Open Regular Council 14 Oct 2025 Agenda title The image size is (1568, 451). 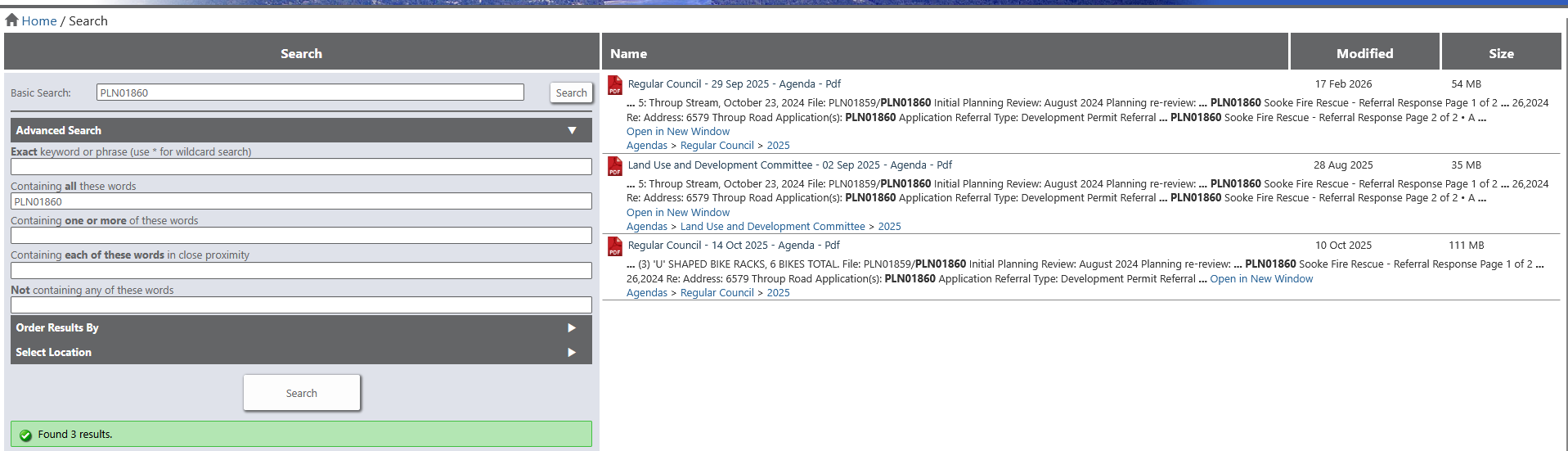point(734,245)
